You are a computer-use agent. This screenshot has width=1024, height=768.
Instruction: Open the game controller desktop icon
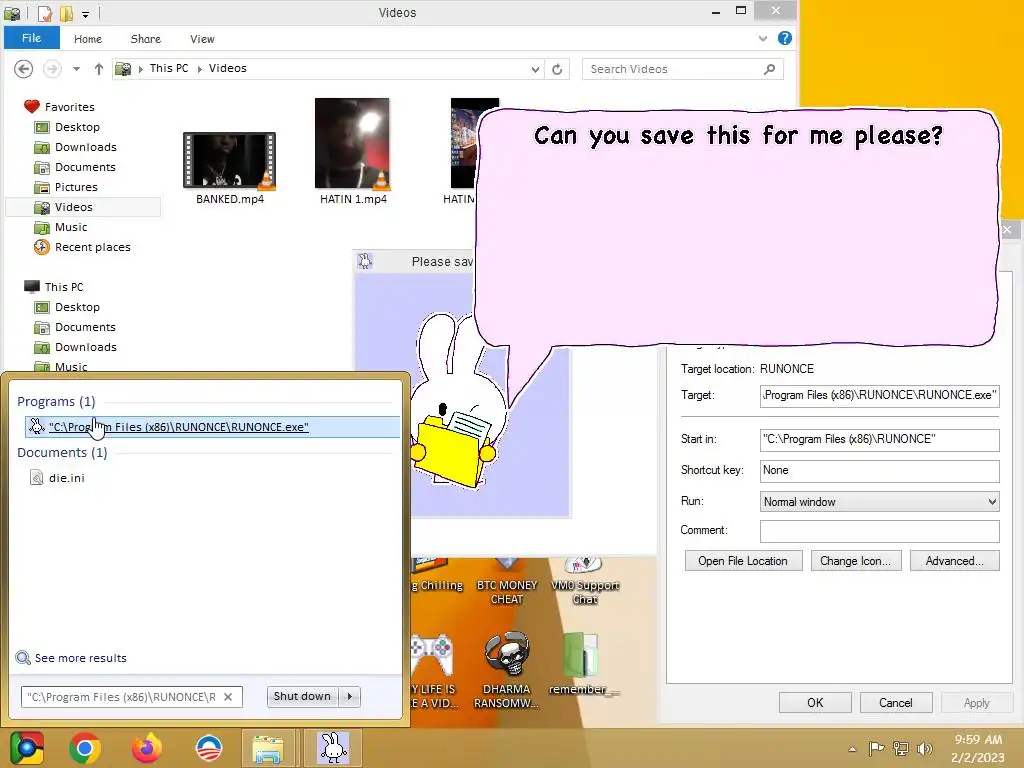[433, 670]
